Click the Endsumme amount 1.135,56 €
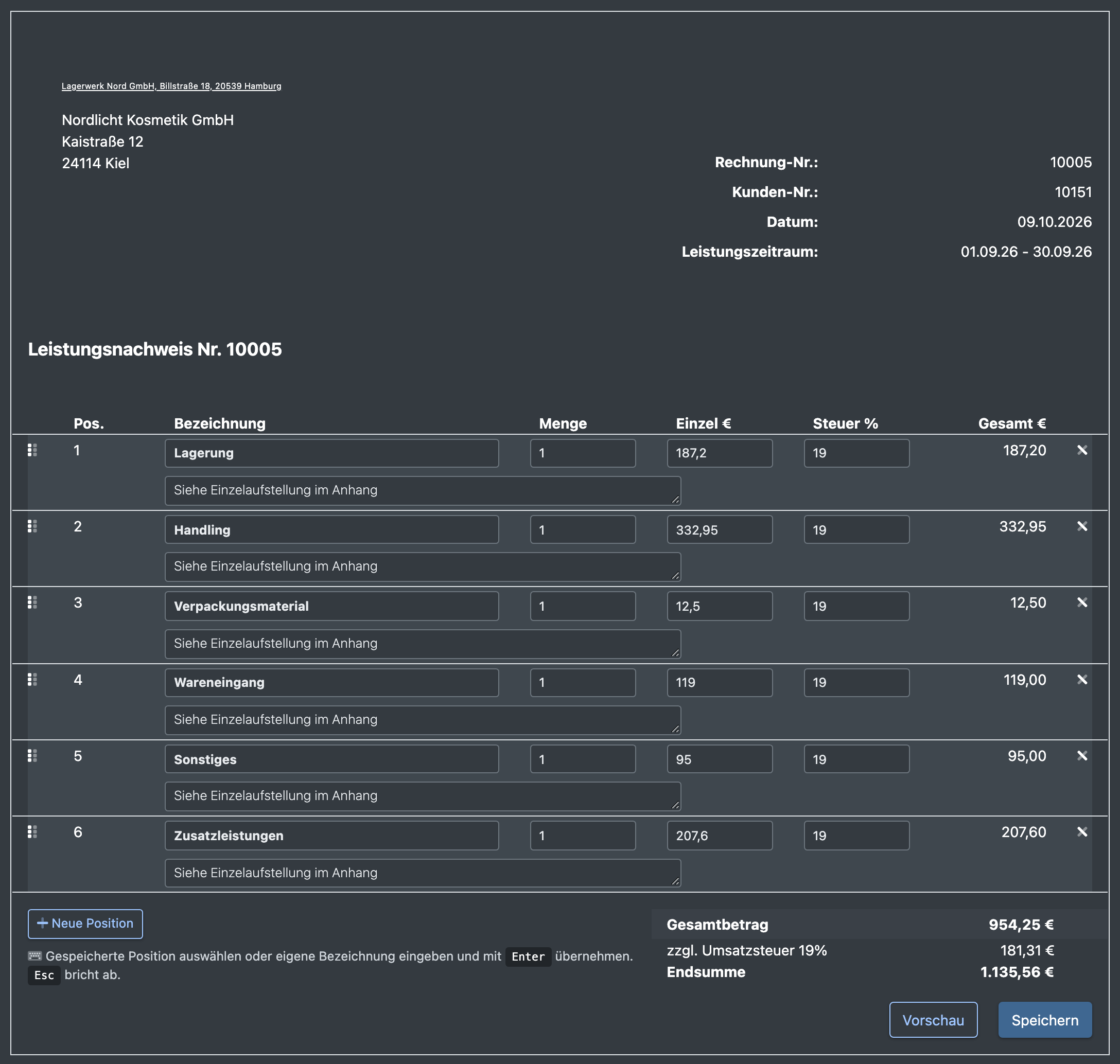The height and width of the screenshot is (1064, 1120). pos(1017,972)
